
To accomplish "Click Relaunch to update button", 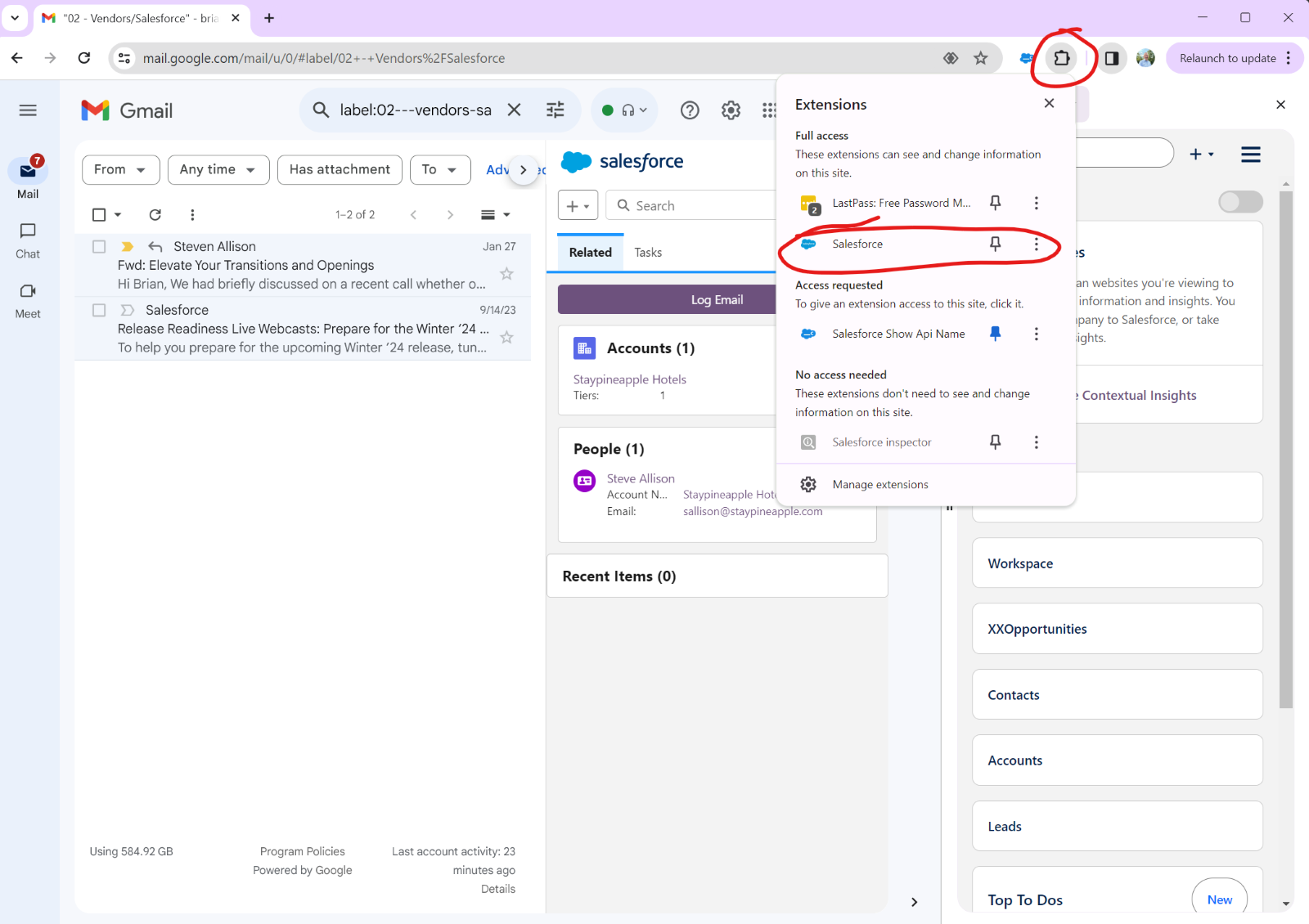I will point(1235,58).
